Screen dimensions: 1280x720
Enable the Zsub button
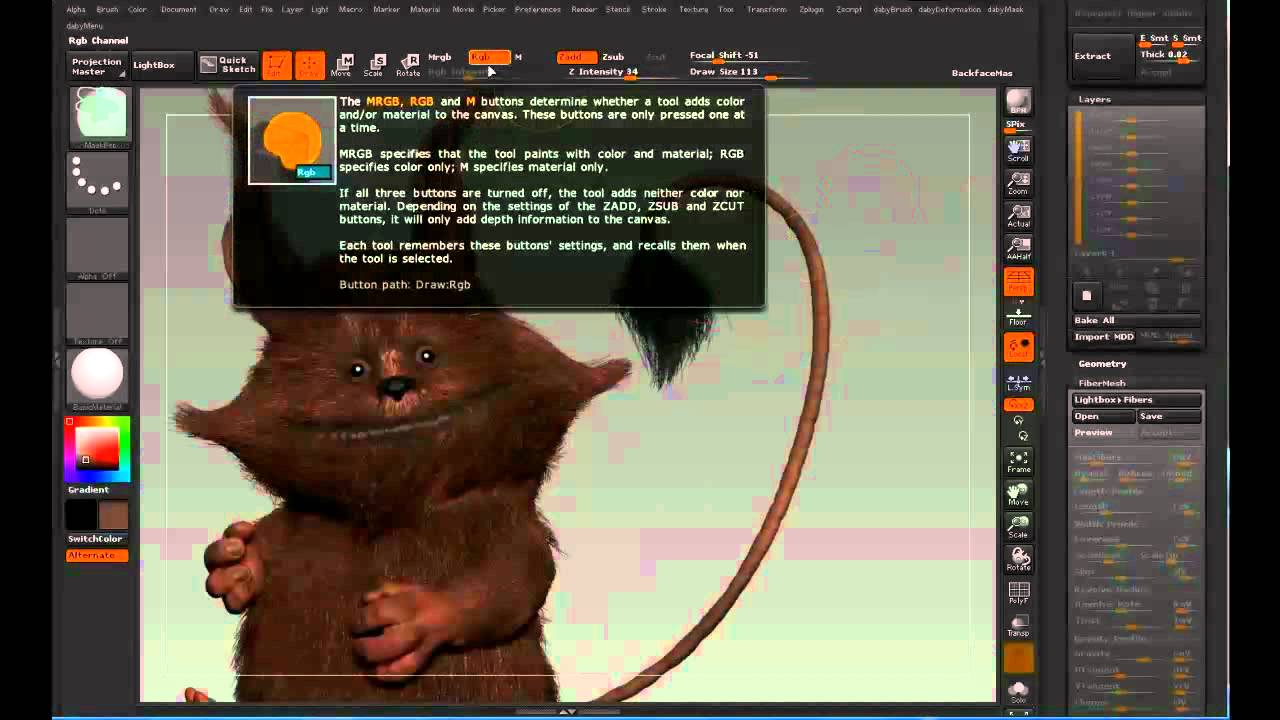613,57
